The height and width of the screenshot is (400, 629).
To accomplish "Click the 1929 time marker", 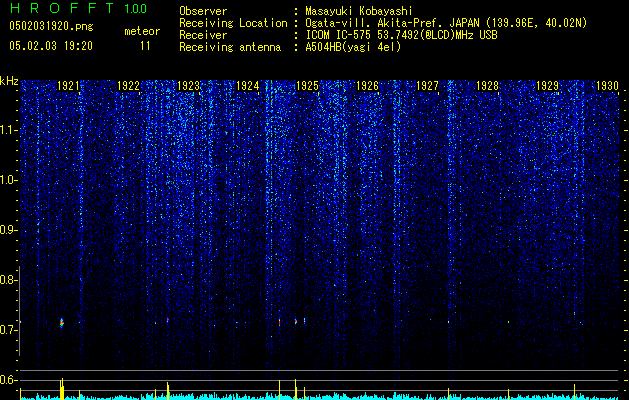I will 548,85.
